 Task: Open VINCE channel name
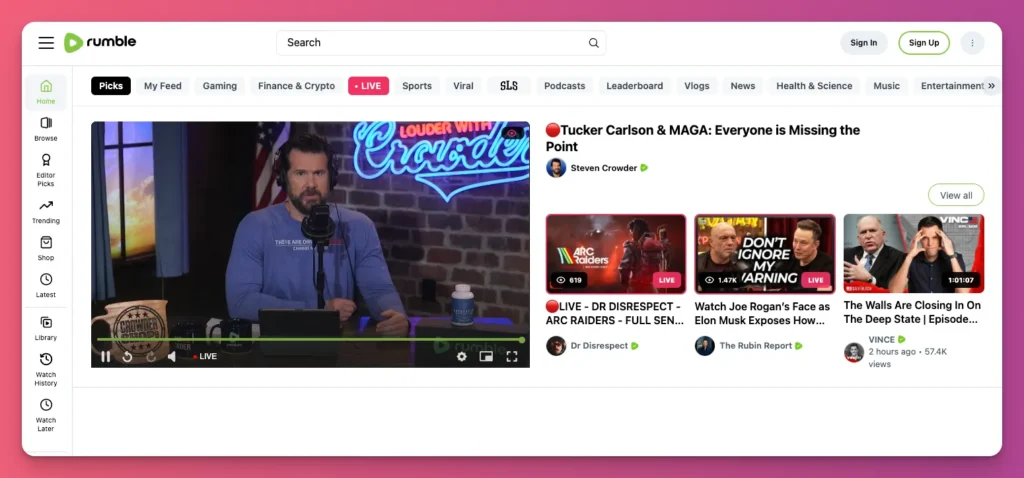pos(881,340)
